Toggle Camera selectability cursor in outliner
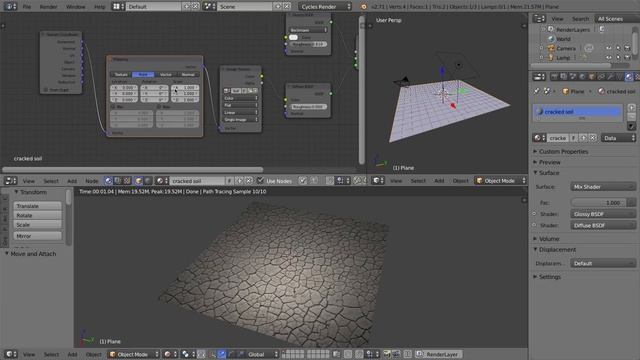The image size is (640, 360). tap(618, 48)
